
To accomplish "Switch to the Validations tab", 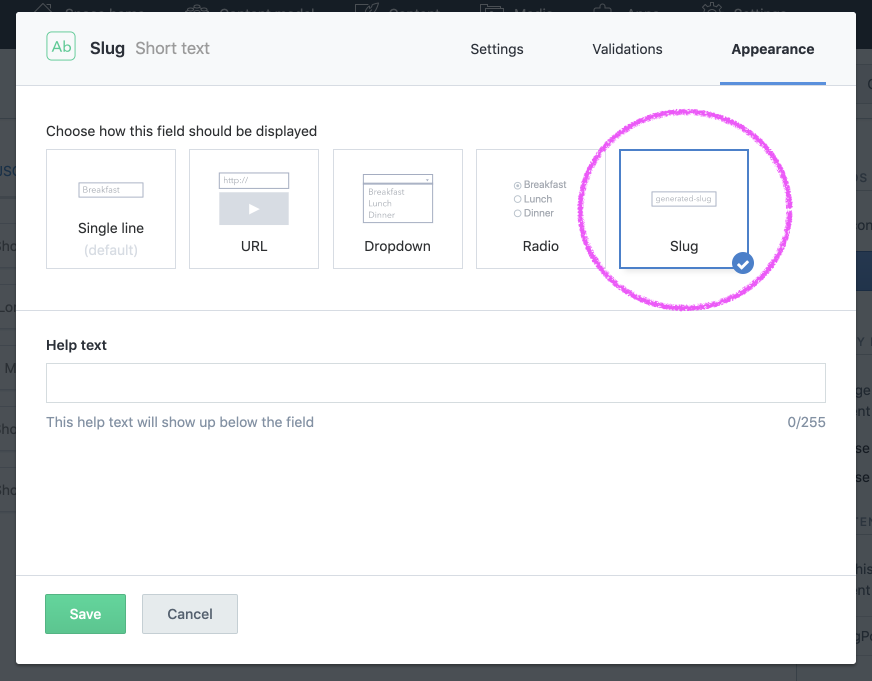I will click(627, 49).
